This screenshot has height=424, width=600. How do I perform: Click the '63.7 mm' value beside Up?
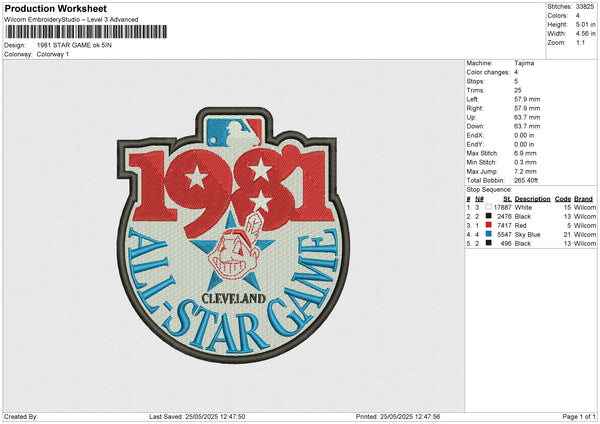point(527,117)
